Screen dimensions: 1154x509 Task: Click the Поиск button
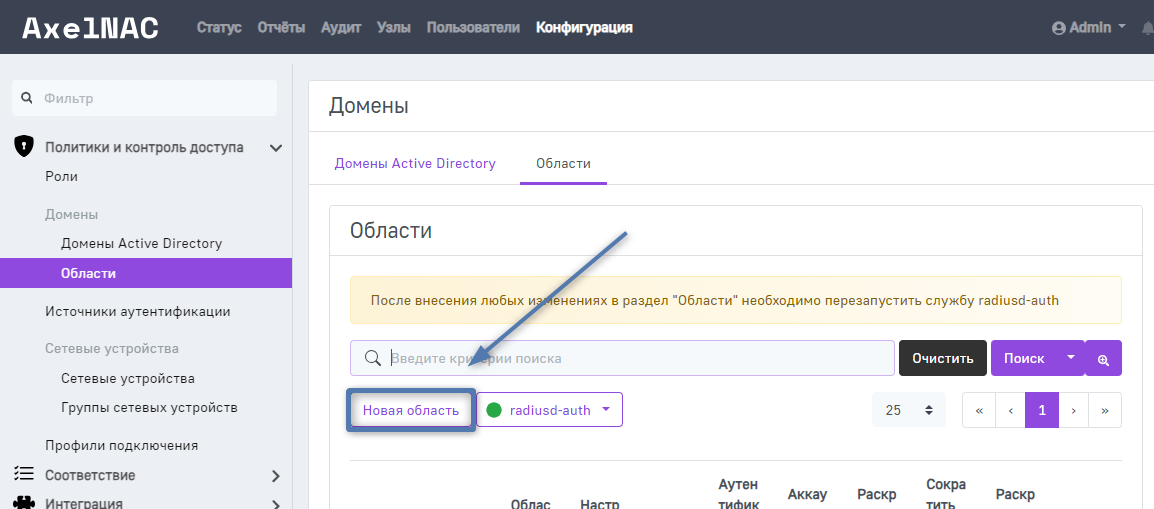click(x=1024, y=358)
